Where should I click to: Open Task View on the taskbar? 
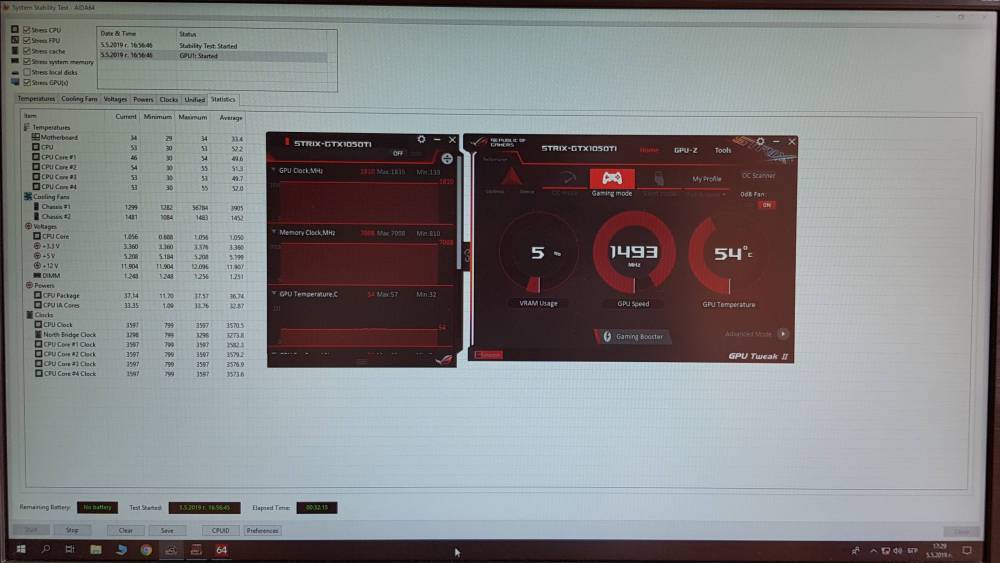click(x=70, y=549)
